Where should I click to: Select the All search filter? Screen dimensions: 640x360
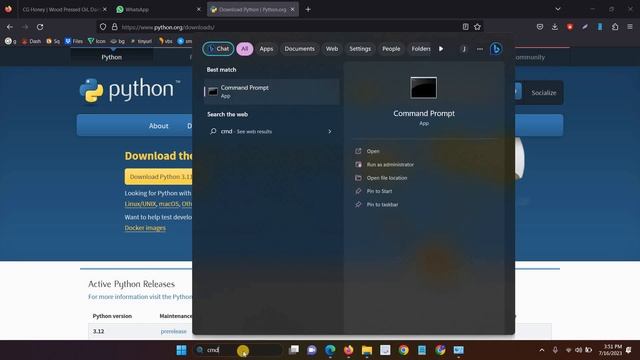pos(244,49)
